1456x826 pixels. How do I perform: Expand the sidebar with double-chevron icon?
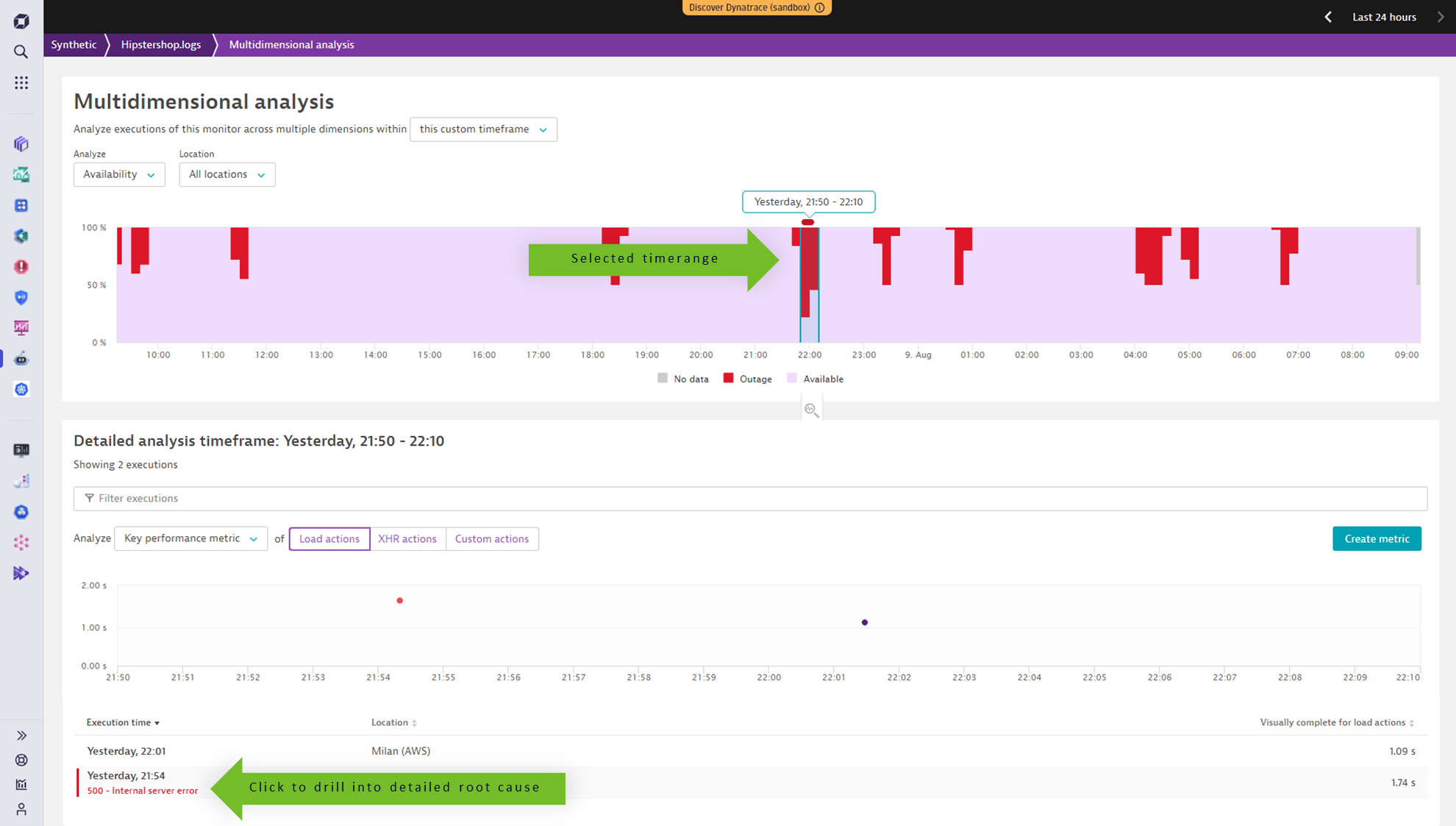click(21, 736)
